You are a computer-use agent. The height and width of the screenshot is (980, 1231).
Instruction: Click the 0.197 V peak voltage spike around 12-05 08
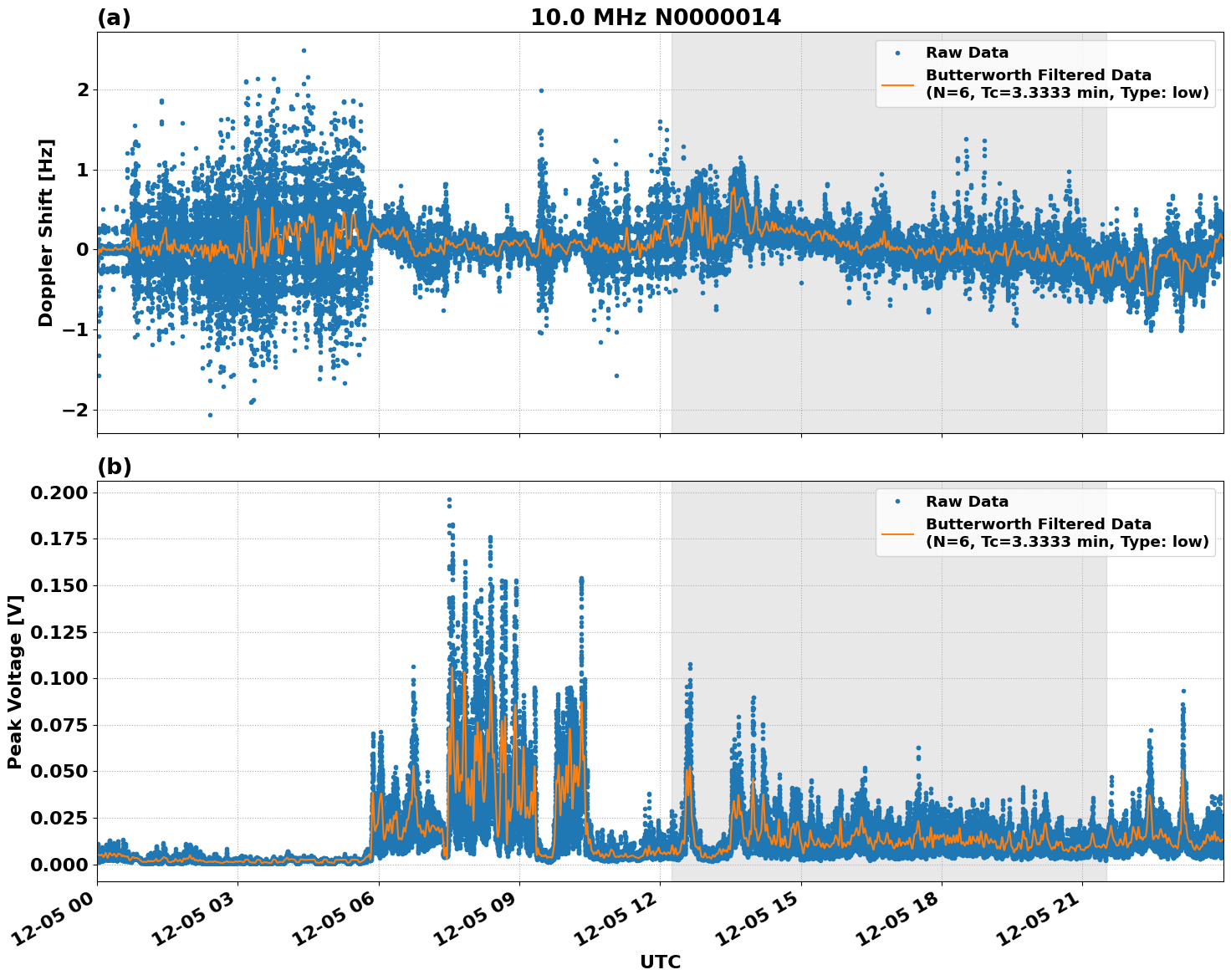coord(449,498)
